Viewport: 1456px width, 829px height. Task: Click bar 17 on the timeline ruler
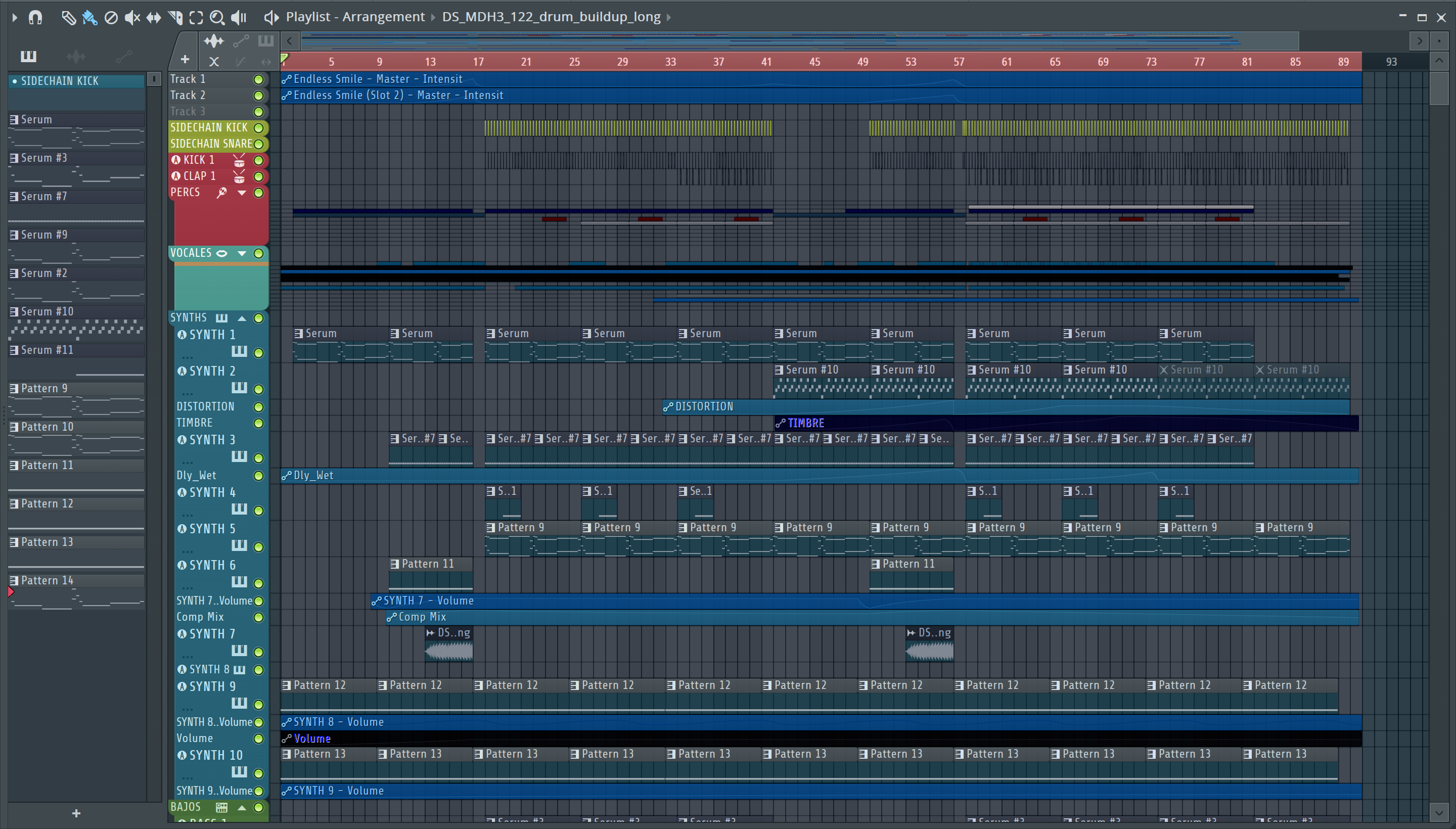[x=478, y=62]
